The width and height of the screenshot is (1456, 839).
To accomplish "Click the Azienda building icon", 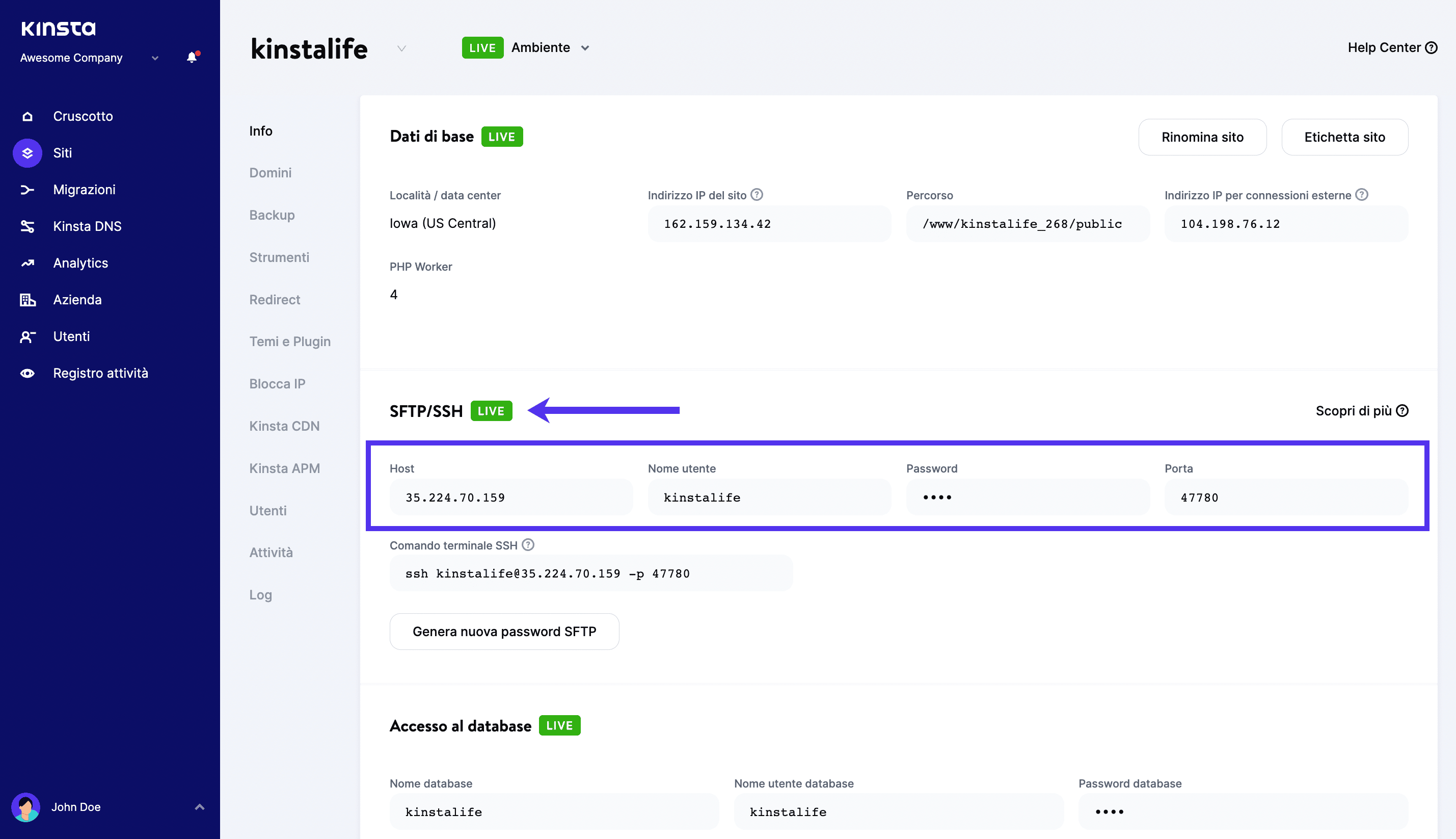I will coord(27,299).
